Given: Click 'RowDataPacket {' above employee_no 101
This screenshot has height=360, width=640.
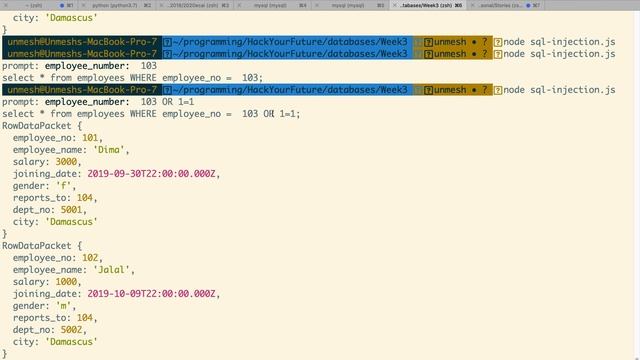Looking at the screenshot, I should click(42, 126).
